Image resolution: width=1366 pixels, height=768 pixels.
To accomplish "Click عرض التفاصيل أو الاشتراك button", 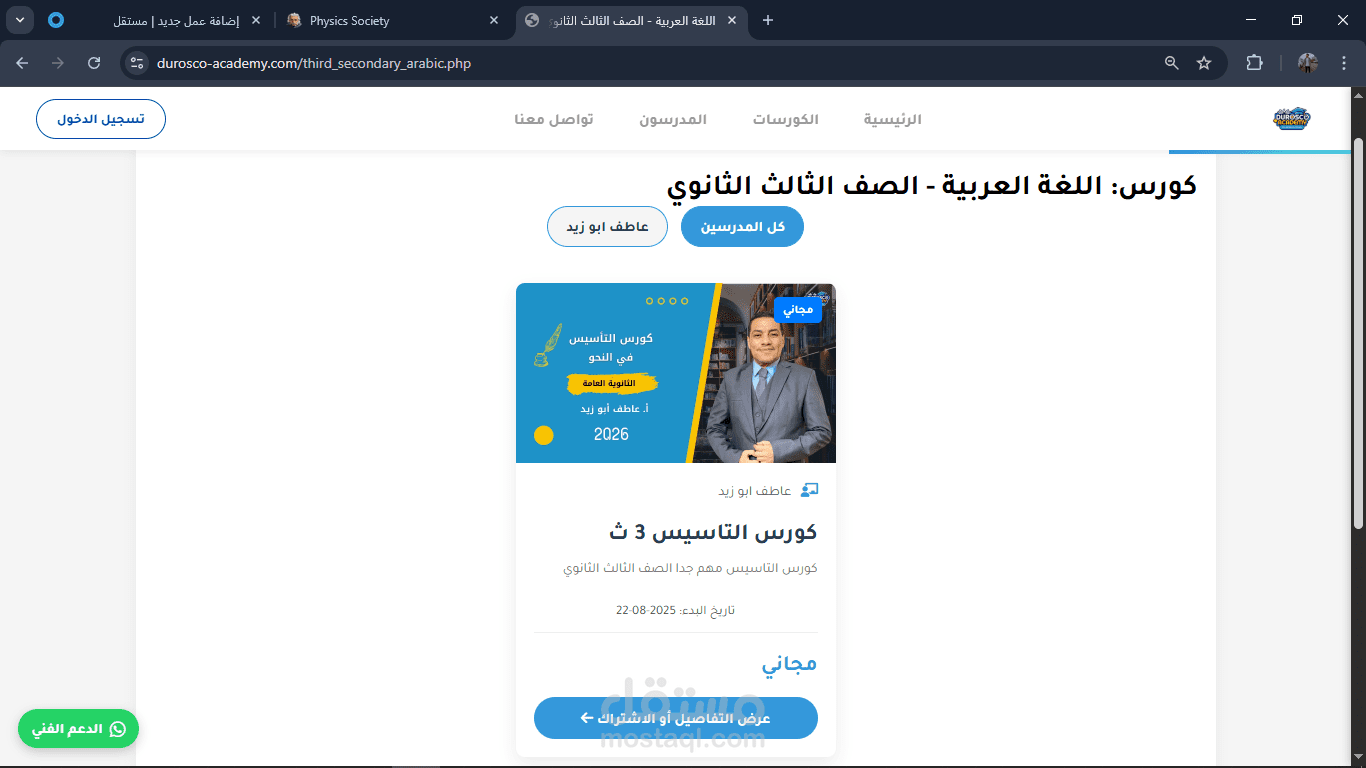I will (x=676, y=718).
